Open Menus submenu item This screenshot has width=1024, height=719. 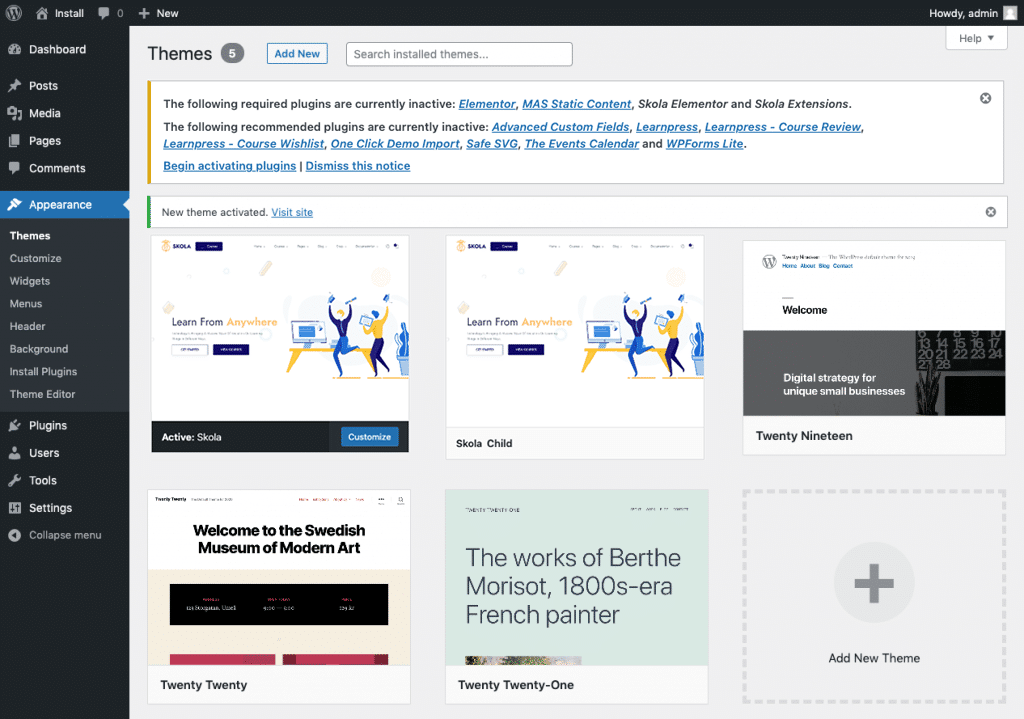[x=25, y=304]
